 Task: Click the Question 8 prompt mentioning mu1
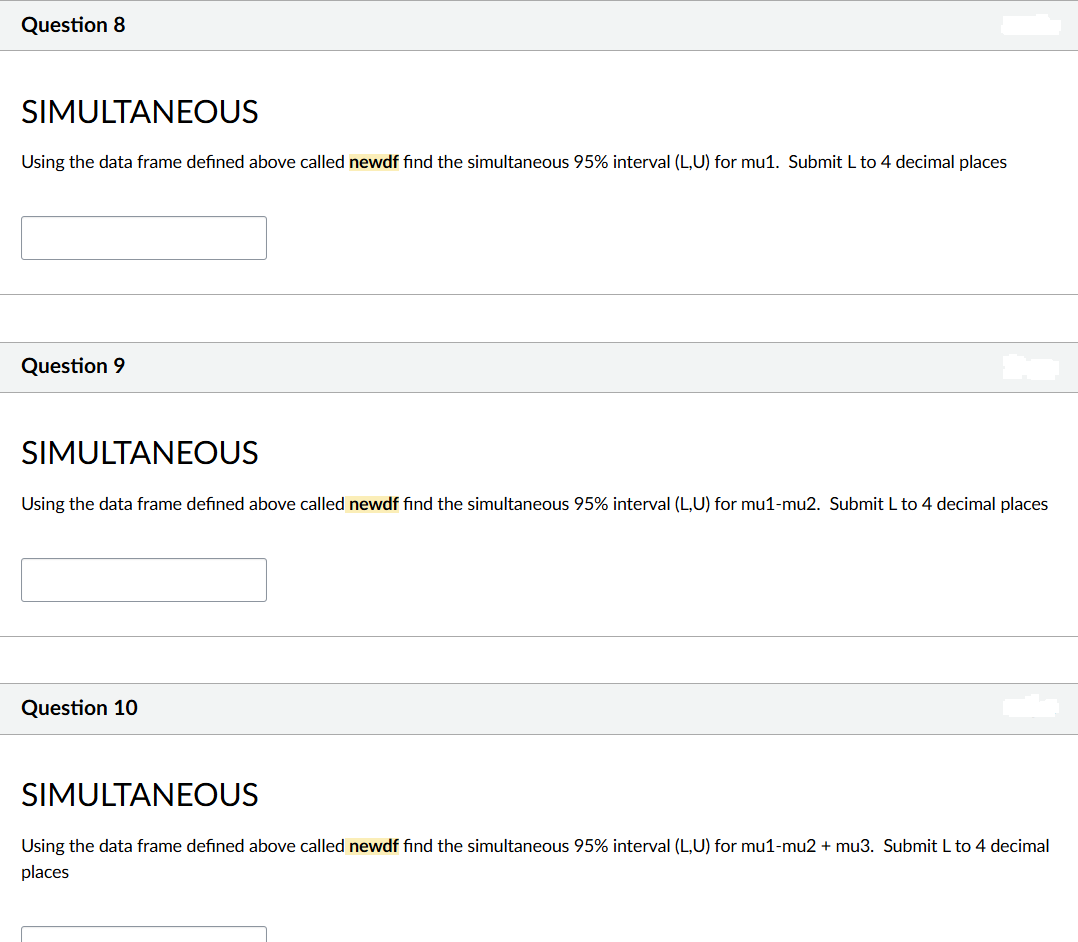pyautogui.click(x=514, y=162)
